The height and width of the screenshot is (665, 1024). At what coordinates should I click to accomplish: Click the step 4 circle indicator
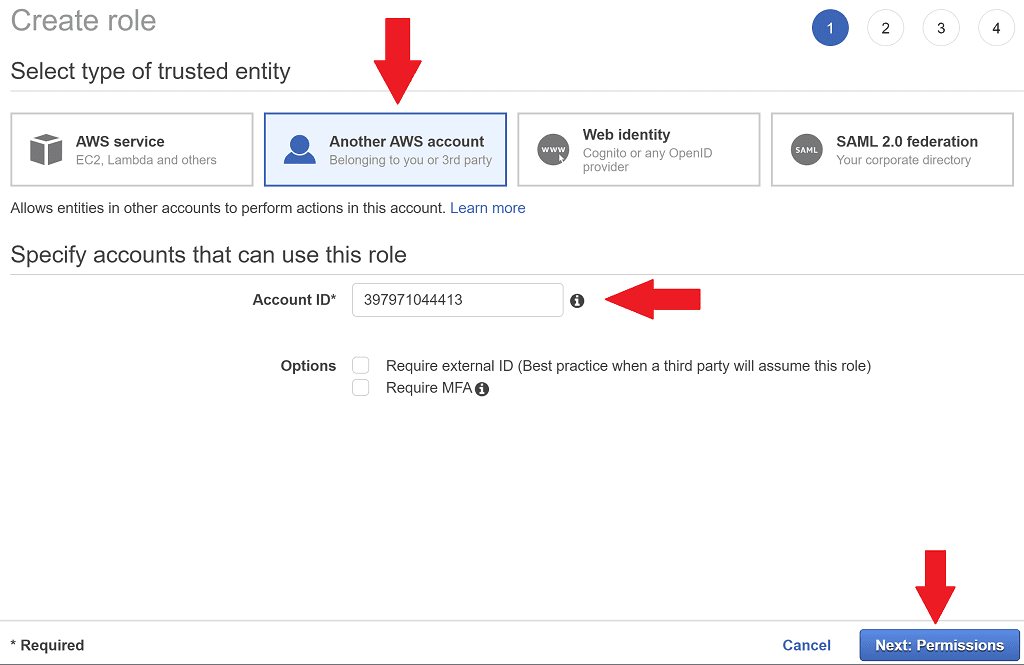click(x=996, y=28)
